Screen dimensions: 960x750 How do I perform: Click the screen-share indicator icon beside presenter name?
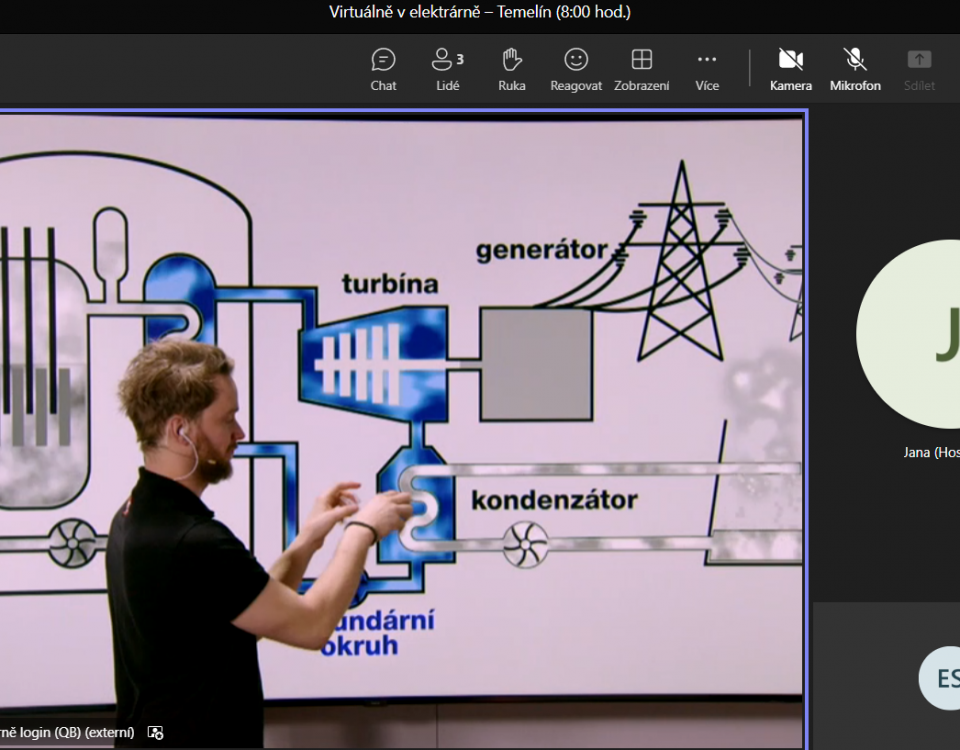[156, 732]
